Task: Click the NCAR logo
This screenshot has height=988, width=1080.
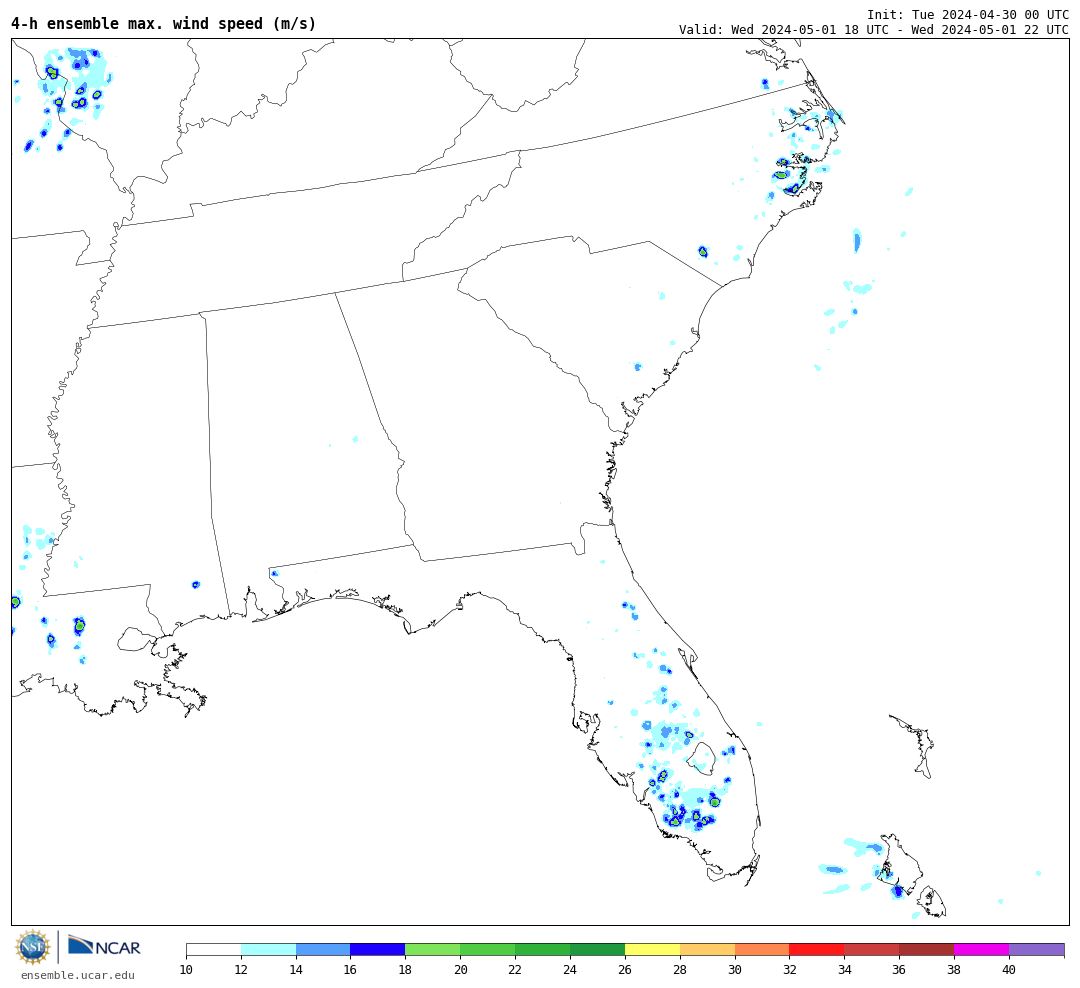Action: 104,945
